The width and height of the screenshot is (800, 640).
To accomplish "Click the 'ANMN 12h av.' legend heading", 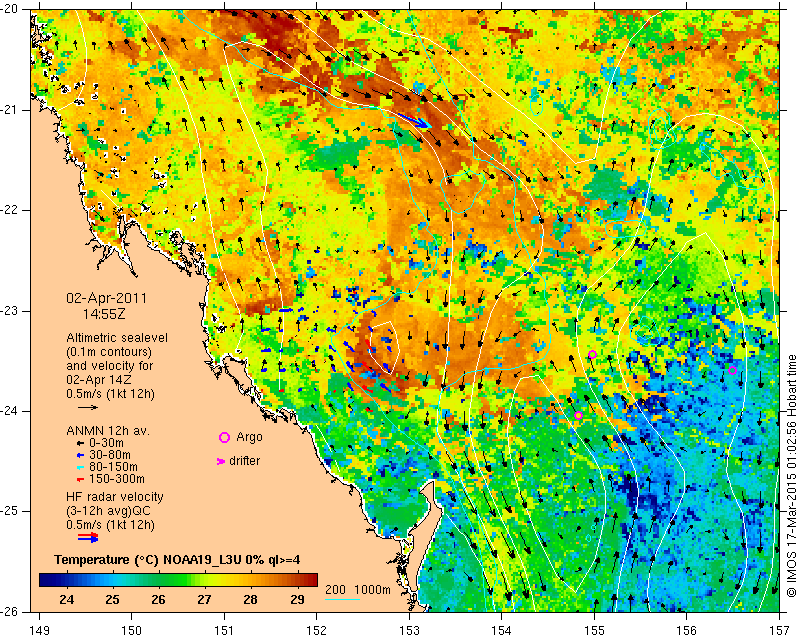I will pyautogui.click(x=108, y=431).
